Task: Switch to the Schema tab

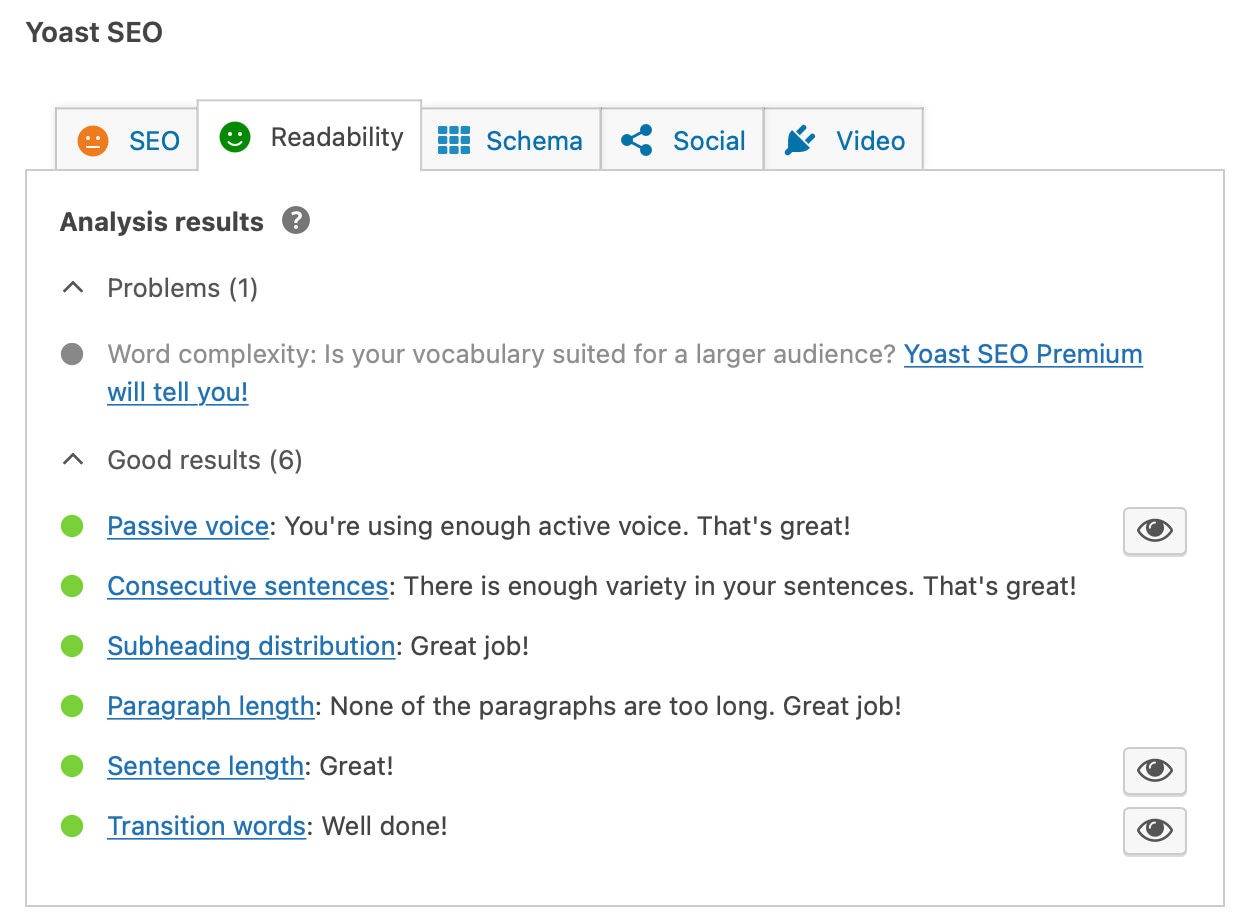Action: point(533,141)
